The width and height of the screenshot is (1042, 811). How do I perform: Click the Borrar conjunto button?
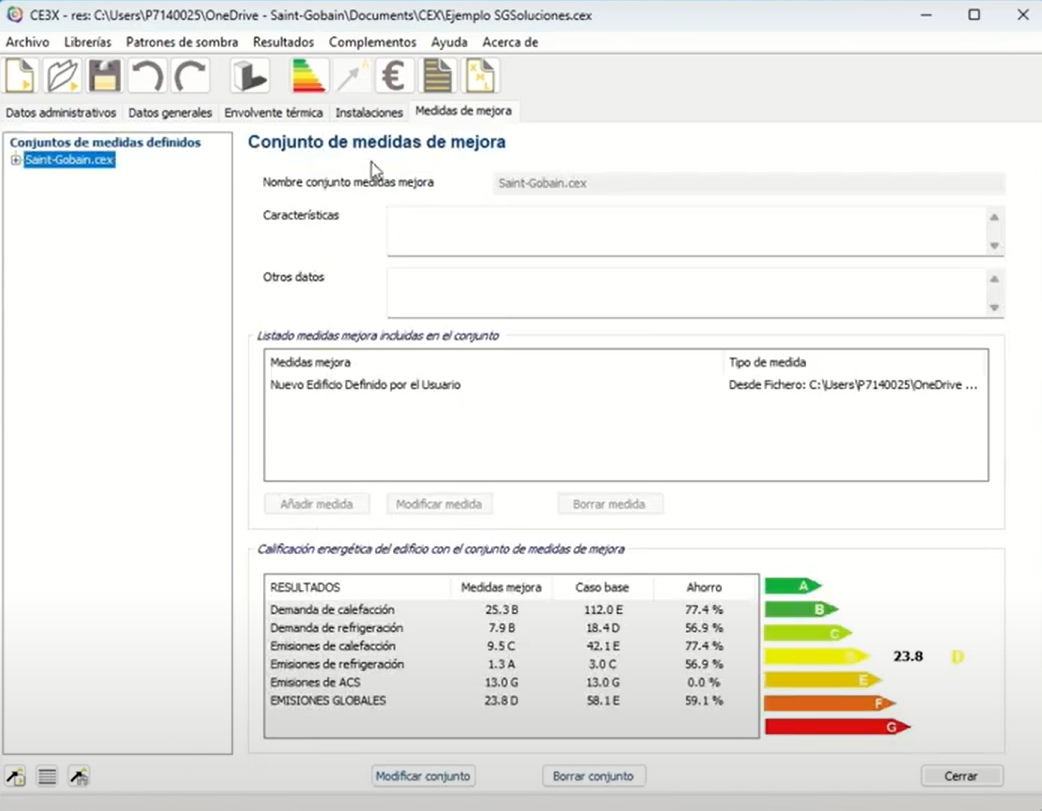pyautogui.click(x=593, y=776)
